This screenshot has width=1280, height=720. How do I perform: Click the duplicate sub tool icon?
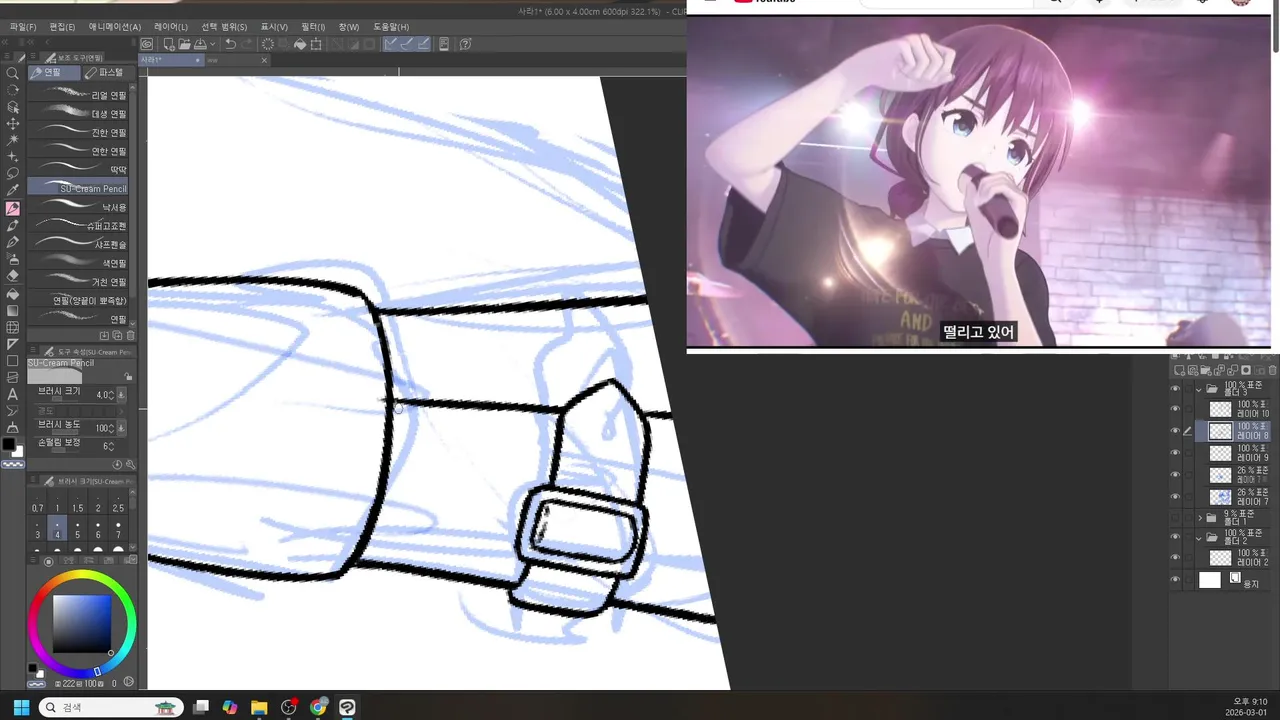[117, 335]
